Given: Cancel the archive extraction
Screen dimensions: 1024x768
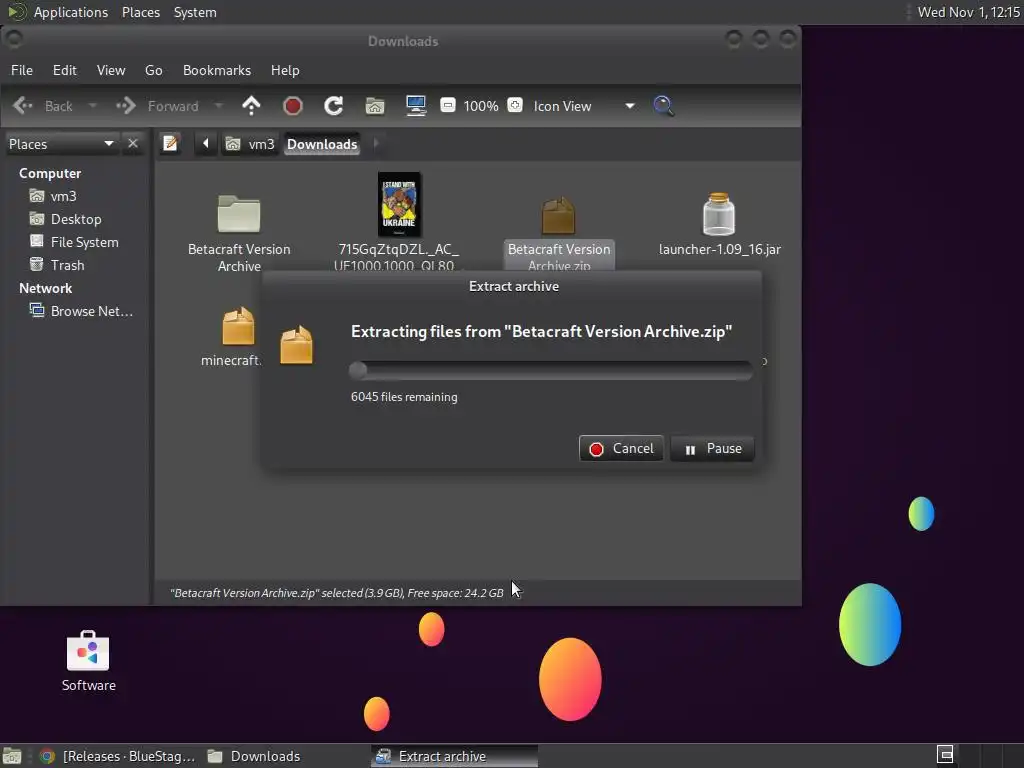Looking at the screenshot, I should click(x=621, y=449).
